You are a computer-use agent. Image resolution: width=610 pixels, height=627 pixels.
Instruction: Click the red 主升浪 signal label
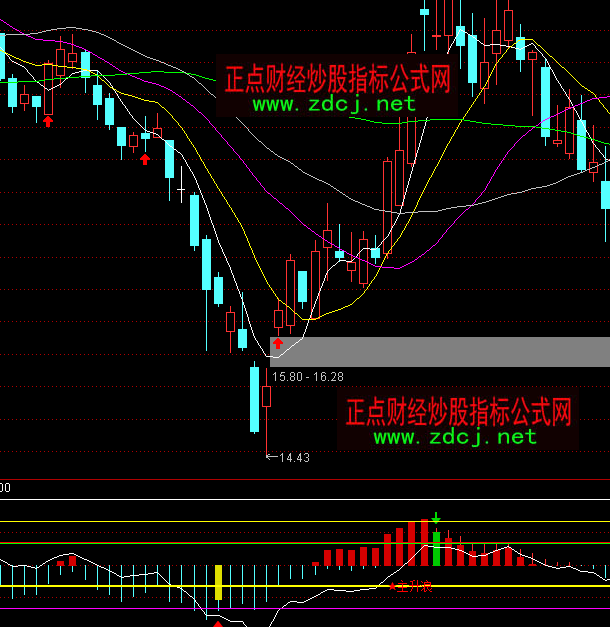(x=413, y=585)
